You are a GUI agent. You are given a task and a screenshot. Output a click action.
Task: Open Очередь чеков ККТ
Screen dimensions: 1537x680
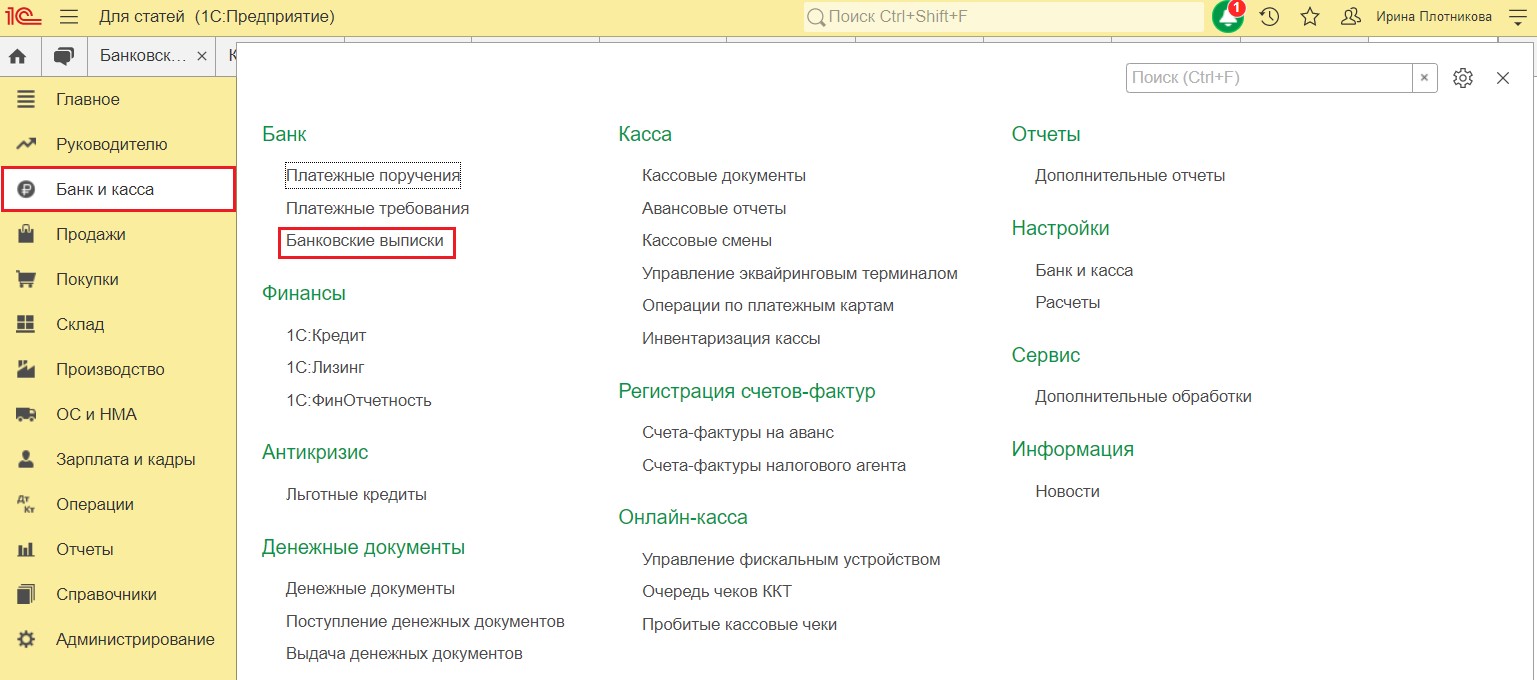tap(717, 591)
